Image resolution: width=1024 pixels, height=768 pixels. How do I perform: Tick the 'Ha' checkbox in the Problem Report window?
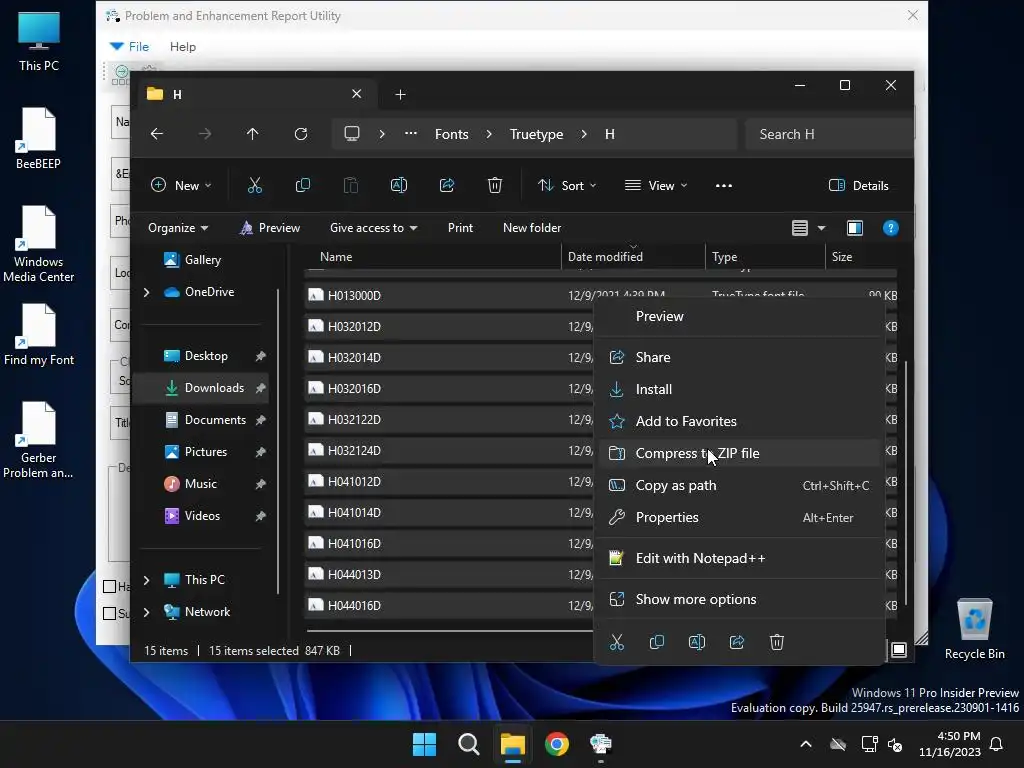(x=110, y=586)
